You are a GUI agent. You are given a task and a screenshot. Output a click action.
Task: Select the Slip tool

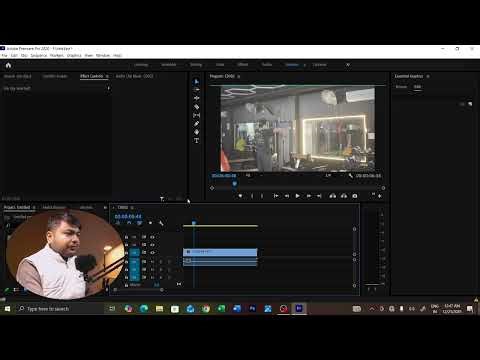197,115
